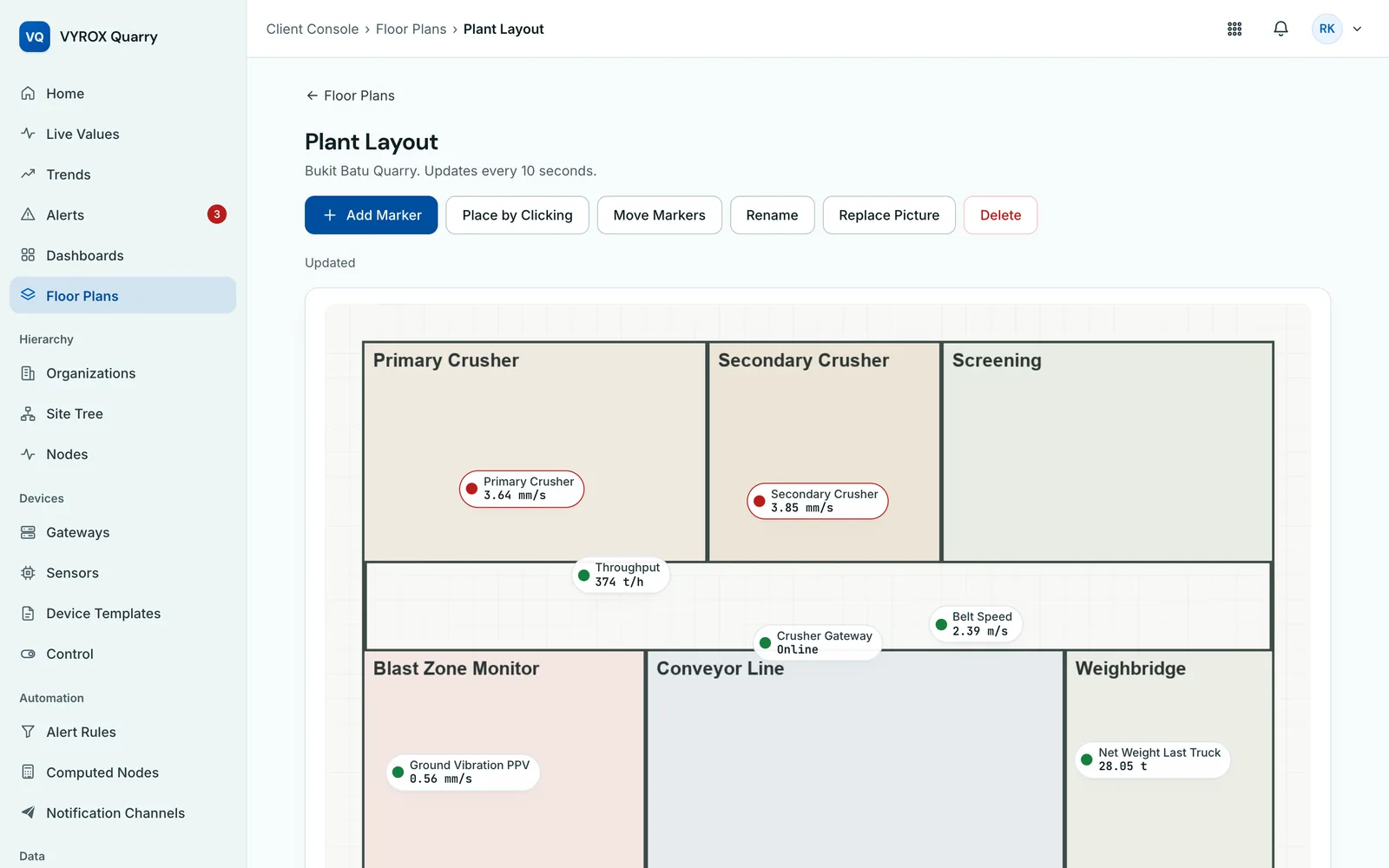Screen dimensions: 1389x868
Task: Select the Primary Crusher 3.64 mm/s marker
Action: tap(522, 489)
